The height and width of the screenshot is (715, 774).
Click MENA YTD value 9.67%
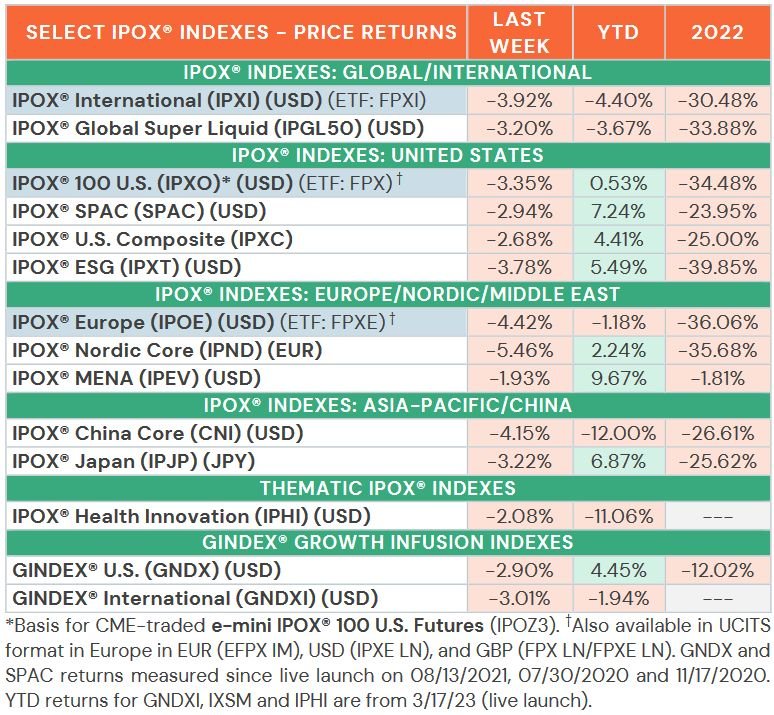(619, 379)
